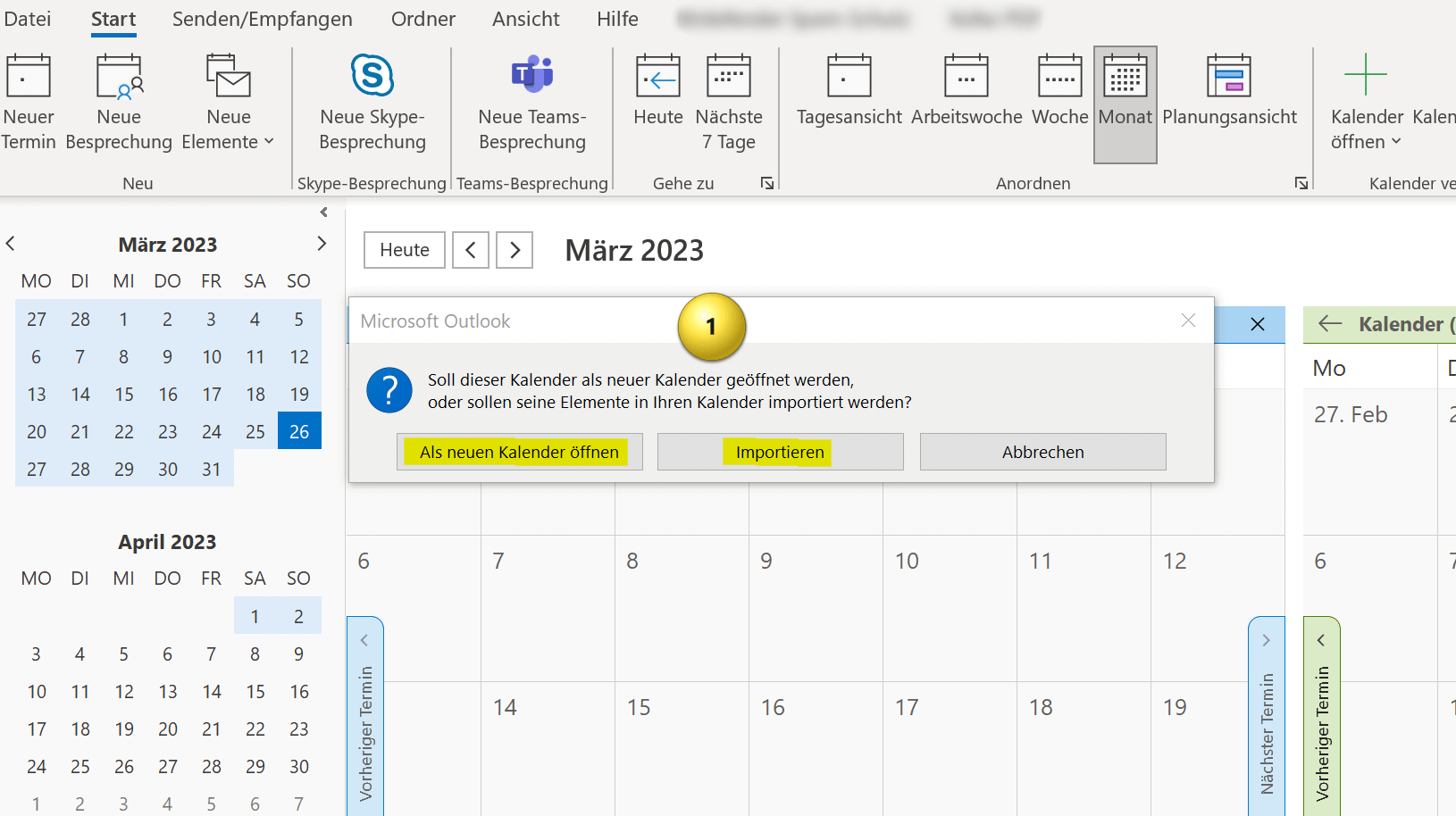Click Als neuen Kalender öffnen

click(520, 452)
